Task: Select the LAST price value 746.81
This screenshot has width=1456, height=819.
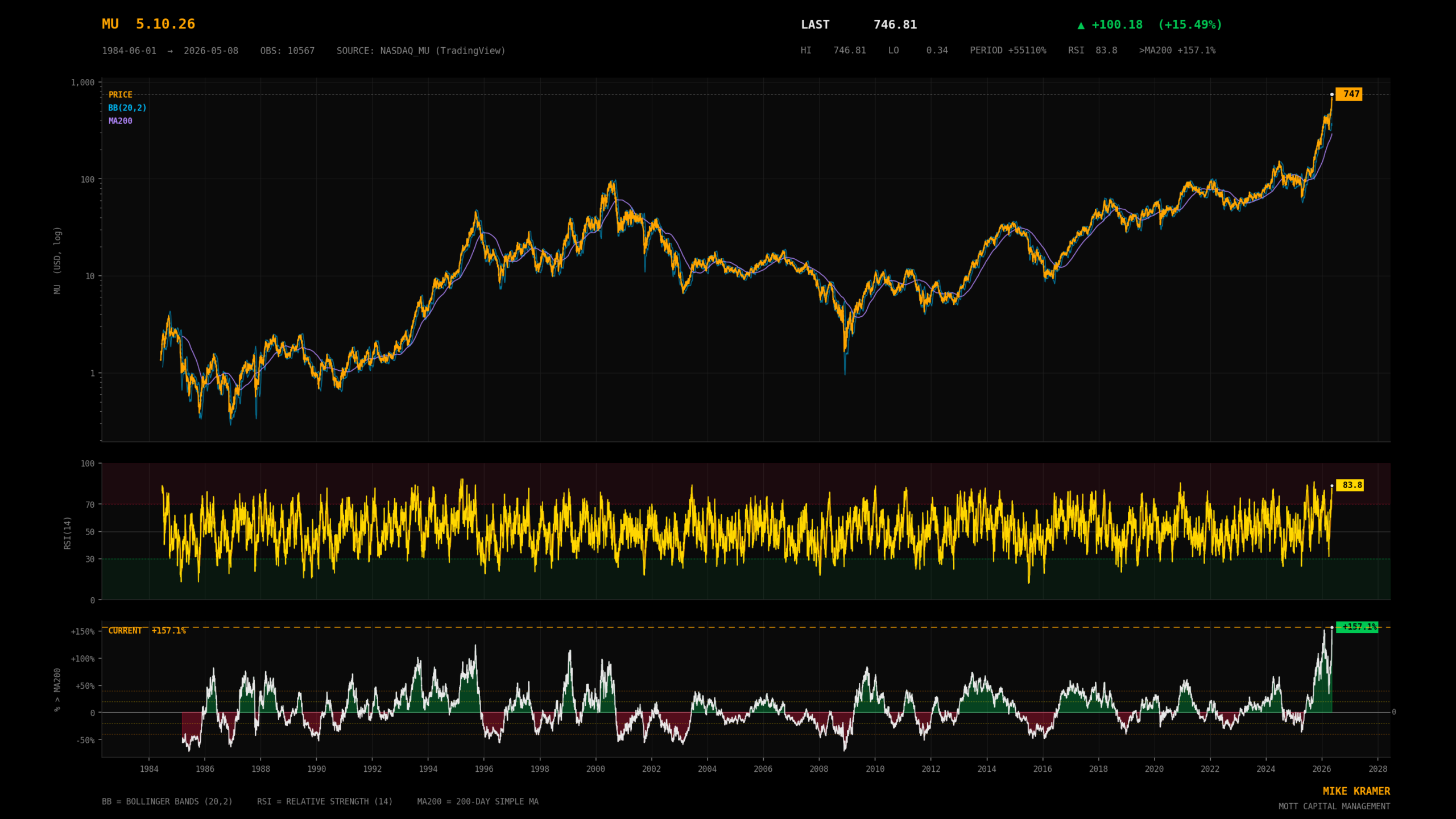Action: (x=895, y=24)
